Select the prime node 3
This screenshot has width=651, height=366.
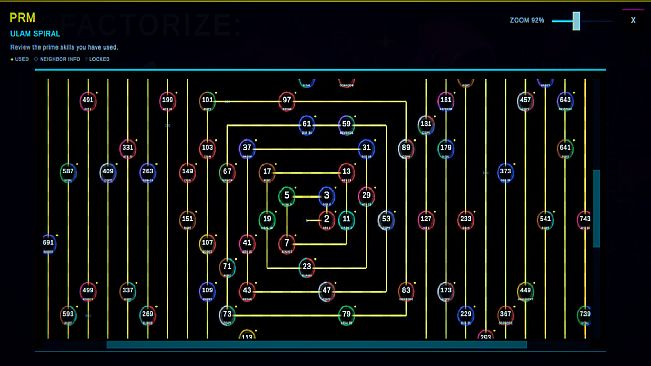pos(327,196)
